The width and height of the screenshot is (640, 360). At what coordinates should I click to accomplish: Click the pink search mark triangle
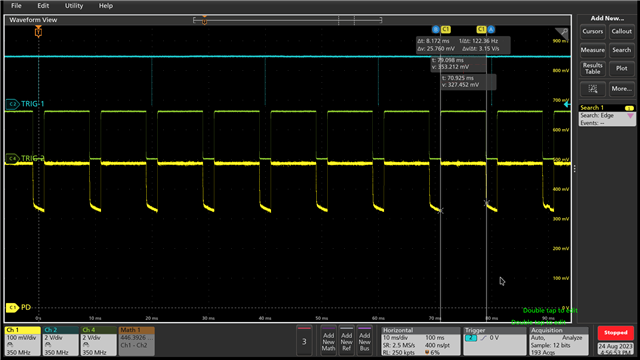630,116
